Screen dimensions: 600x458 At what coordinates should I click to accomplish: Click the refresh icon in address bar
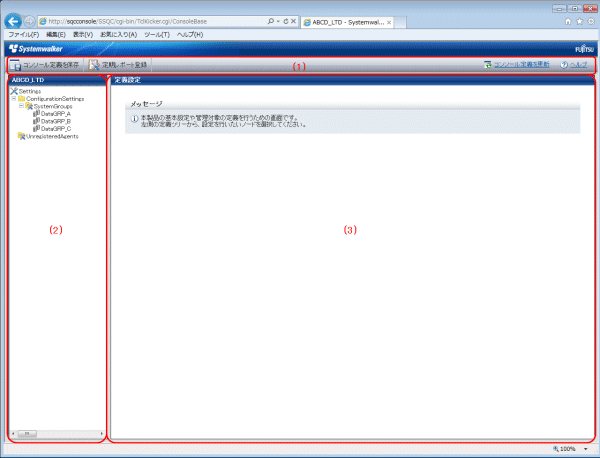[286, 21]
